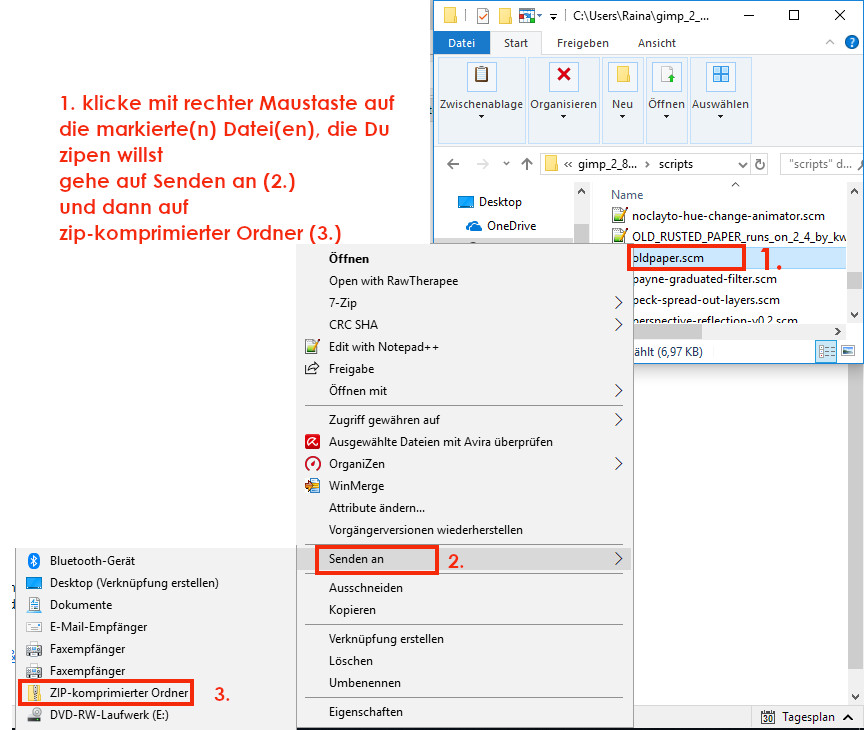Select file oldpaper.scm
The image size is (864, 730).
(x=737, y=258)
